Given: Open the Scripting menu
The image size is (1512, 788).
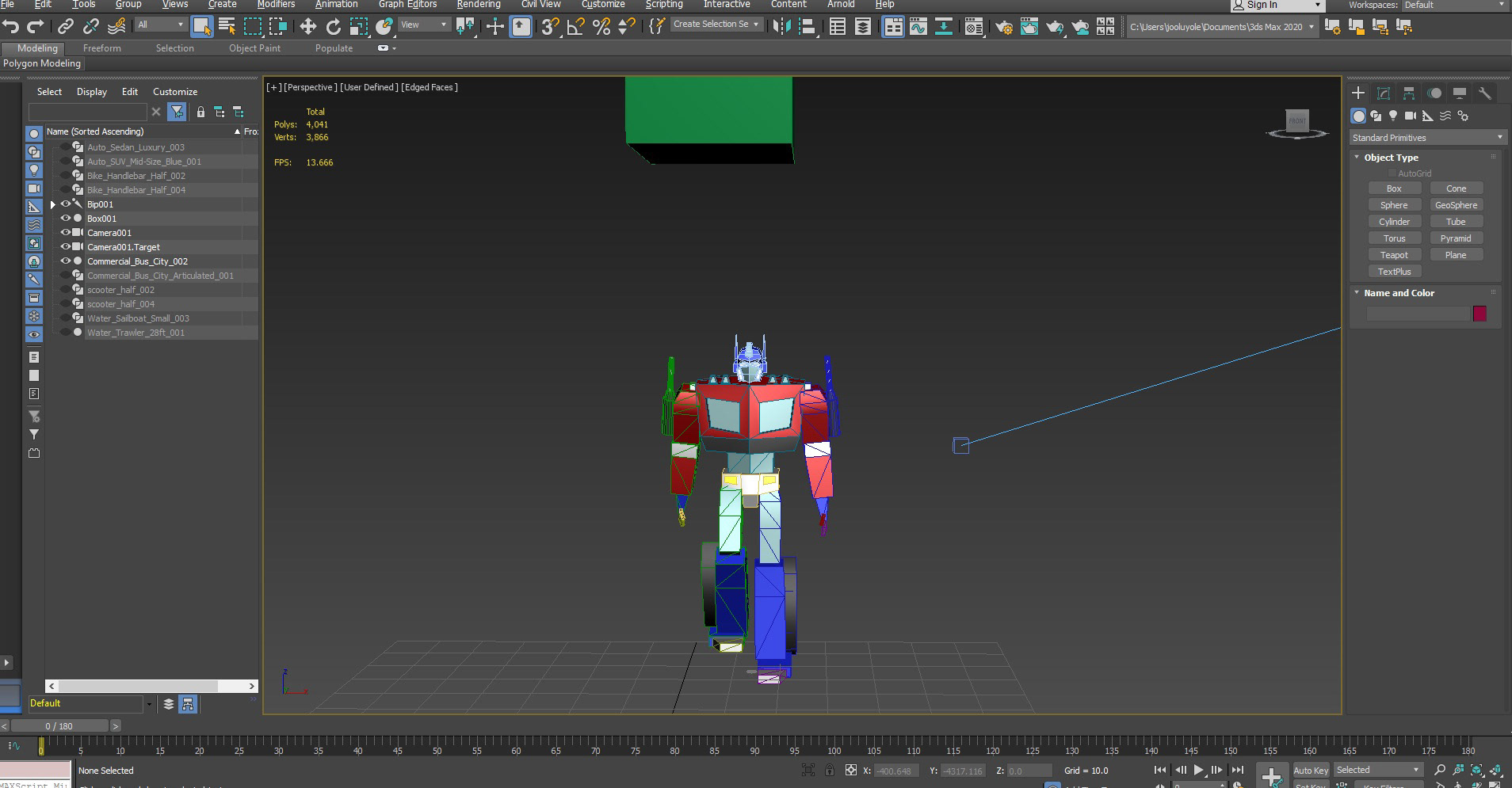Looking at the screenshot, I should pos(664,4).
